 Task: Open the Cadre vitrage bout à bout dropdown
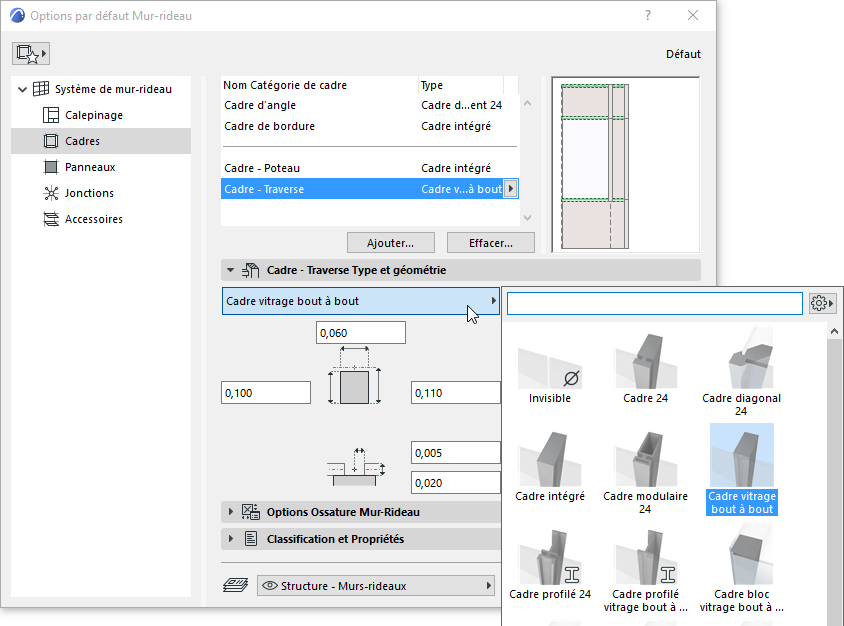coord(361,301)
